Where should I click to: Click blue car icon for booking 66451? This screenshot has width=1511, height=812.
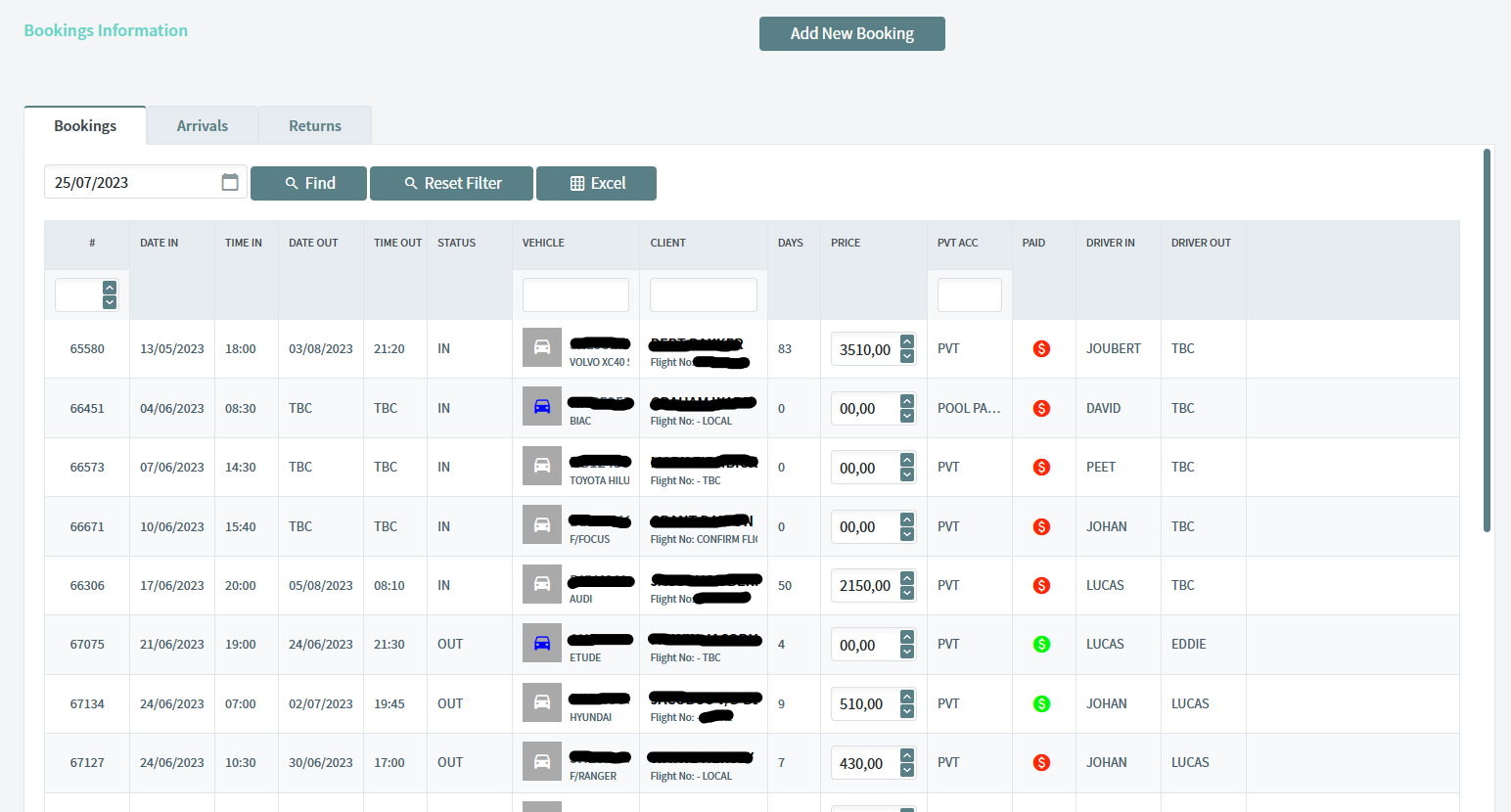click(x=541, y=407)
